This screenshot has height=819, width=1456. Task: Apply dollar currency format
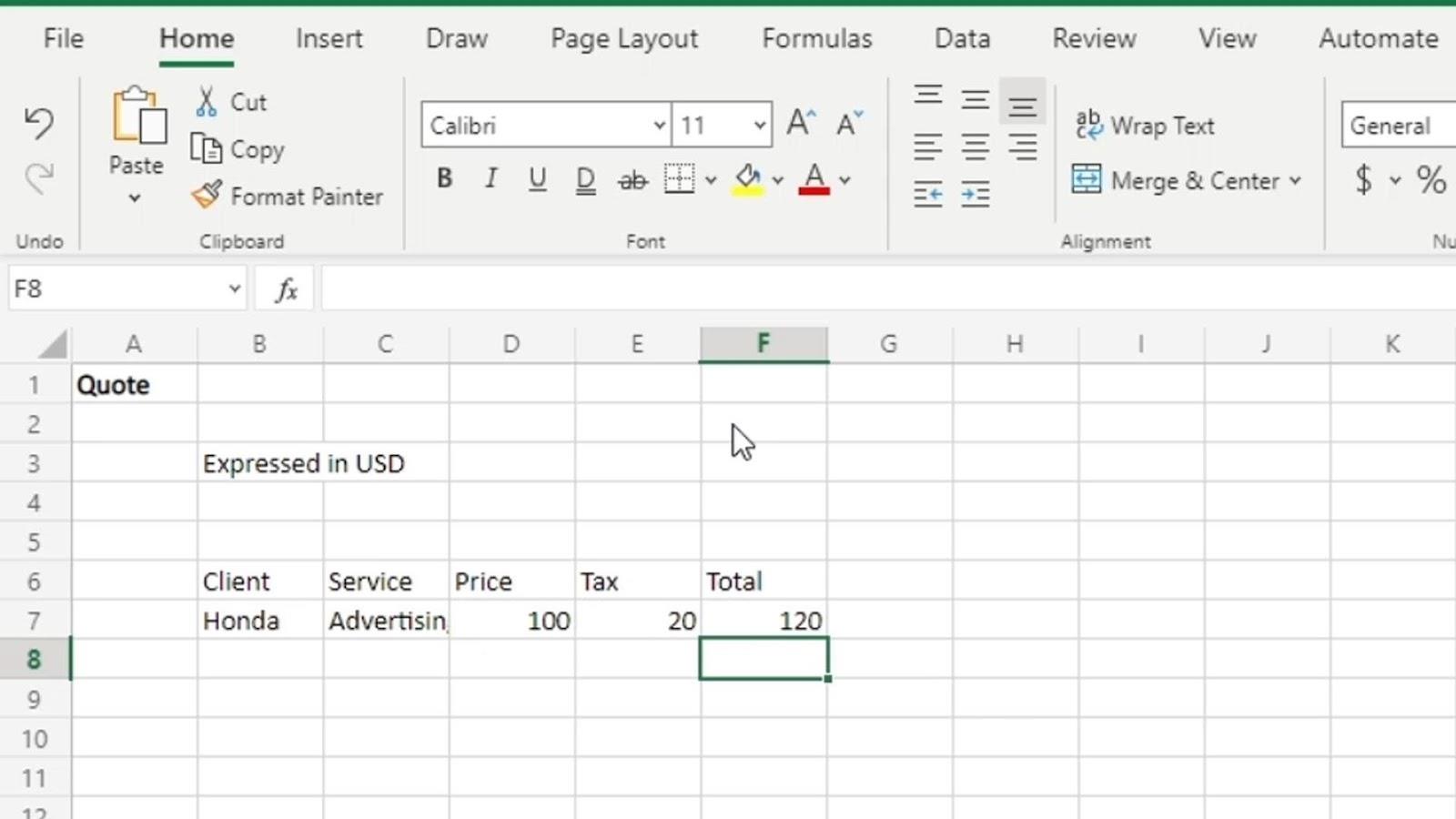pos(1363,178)
